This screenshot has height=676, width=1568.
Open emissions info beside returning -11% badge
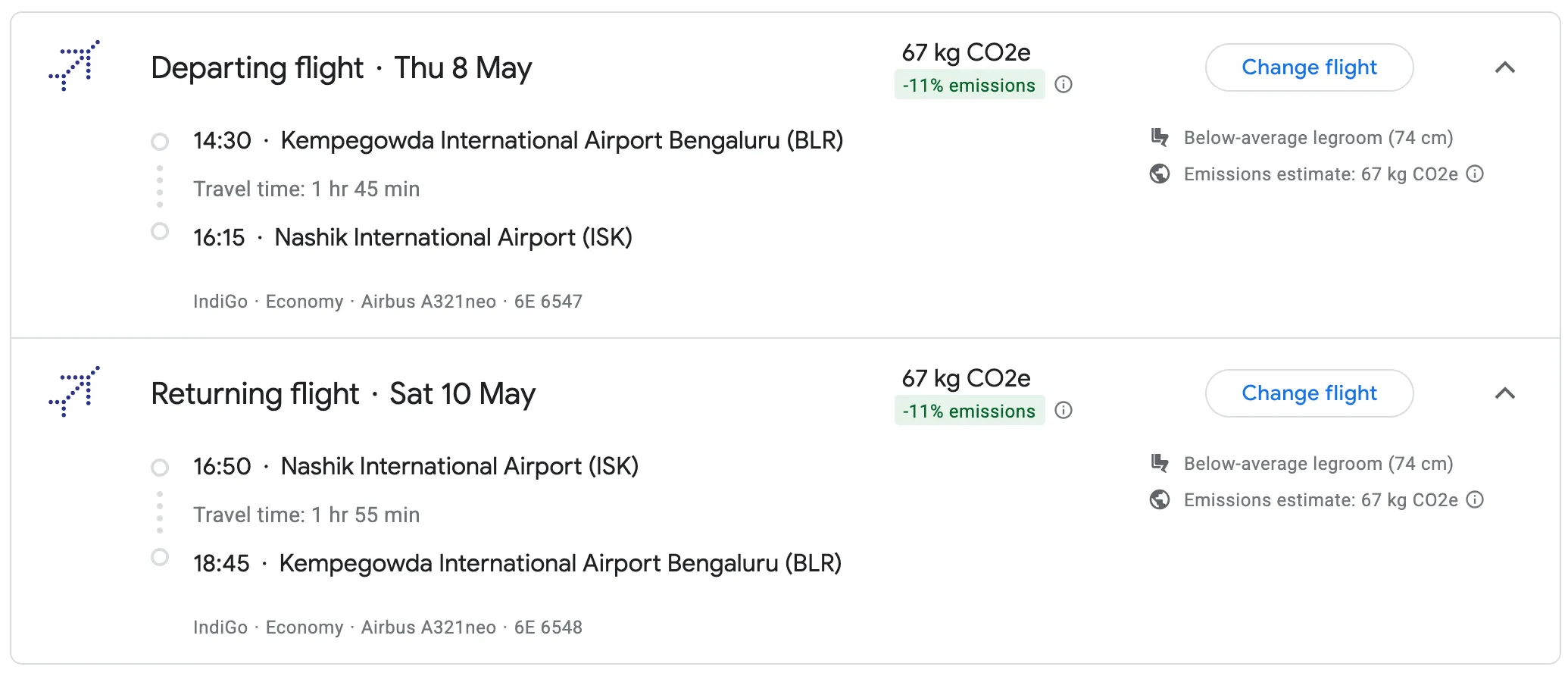pyautogui.click(x=1064, y=411)
